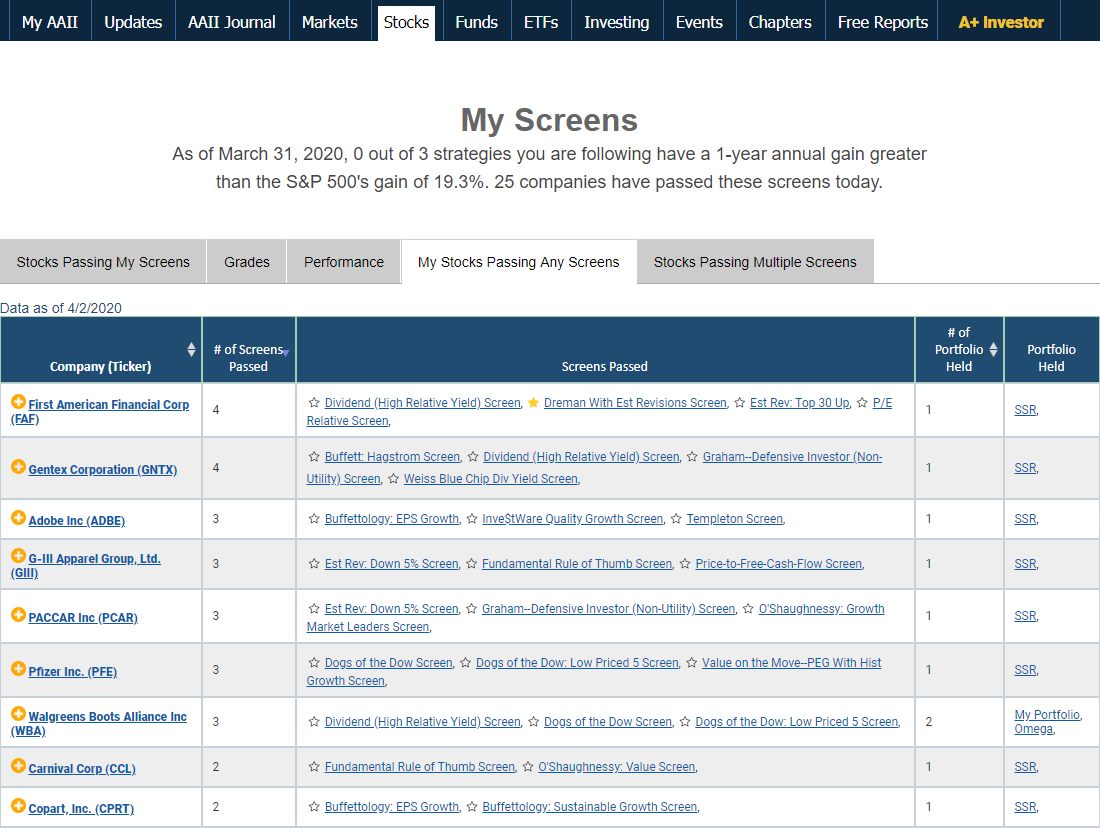Star the Dividend (High Relative Yield) Screen for FAF
This screenshot has width=1100, height=828.
pyautogui.click(x=314, y=403)
